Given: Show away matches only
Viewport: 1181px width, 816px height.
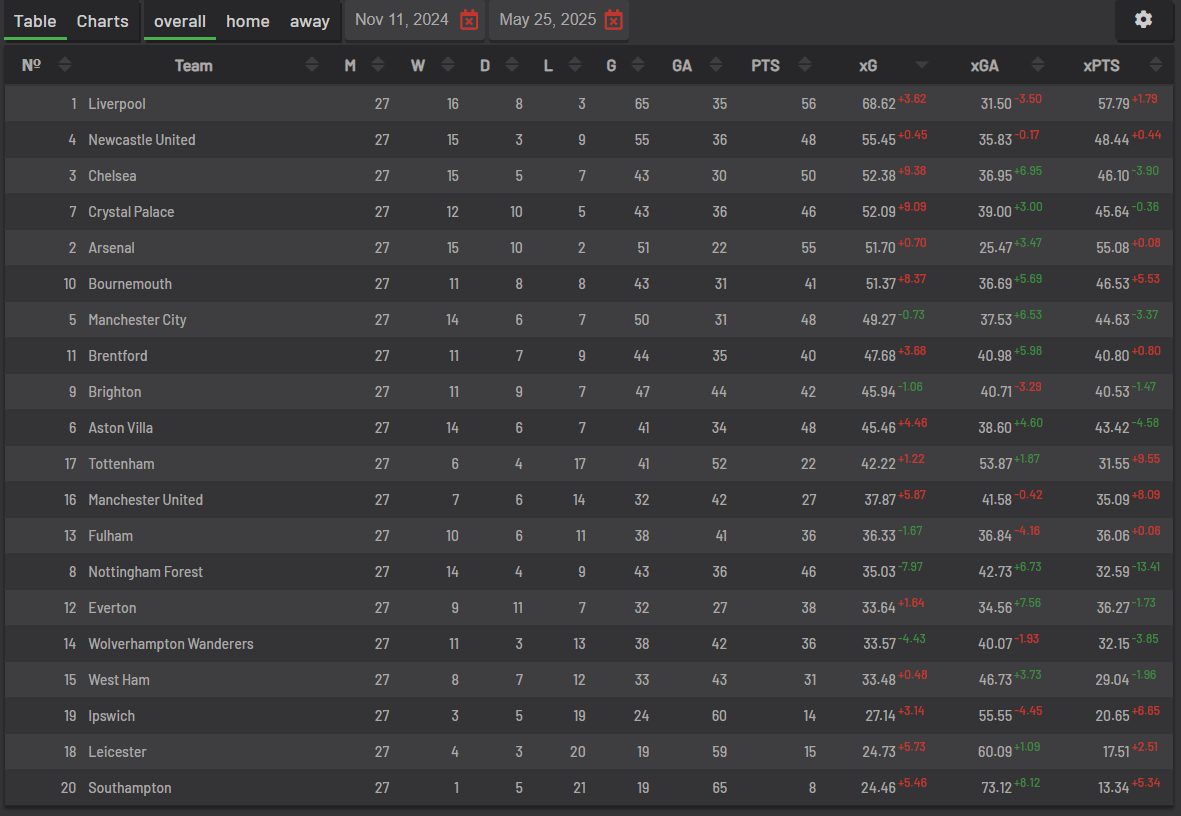Looking at the screenshot, I should tap(310, 21).
